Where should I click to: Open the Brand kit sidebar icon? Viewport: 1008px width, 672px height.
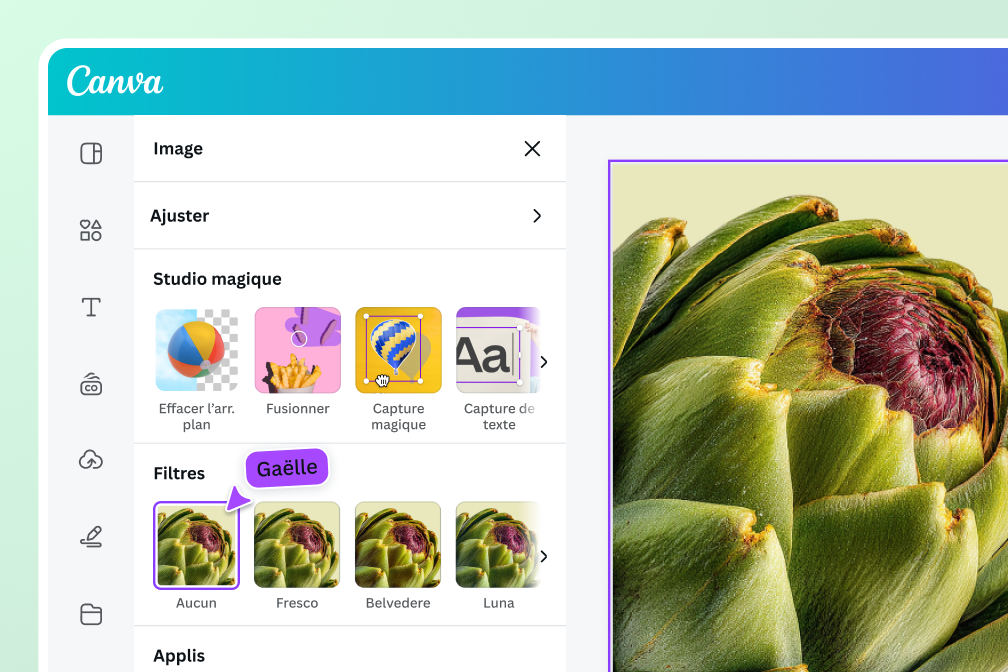91,384
